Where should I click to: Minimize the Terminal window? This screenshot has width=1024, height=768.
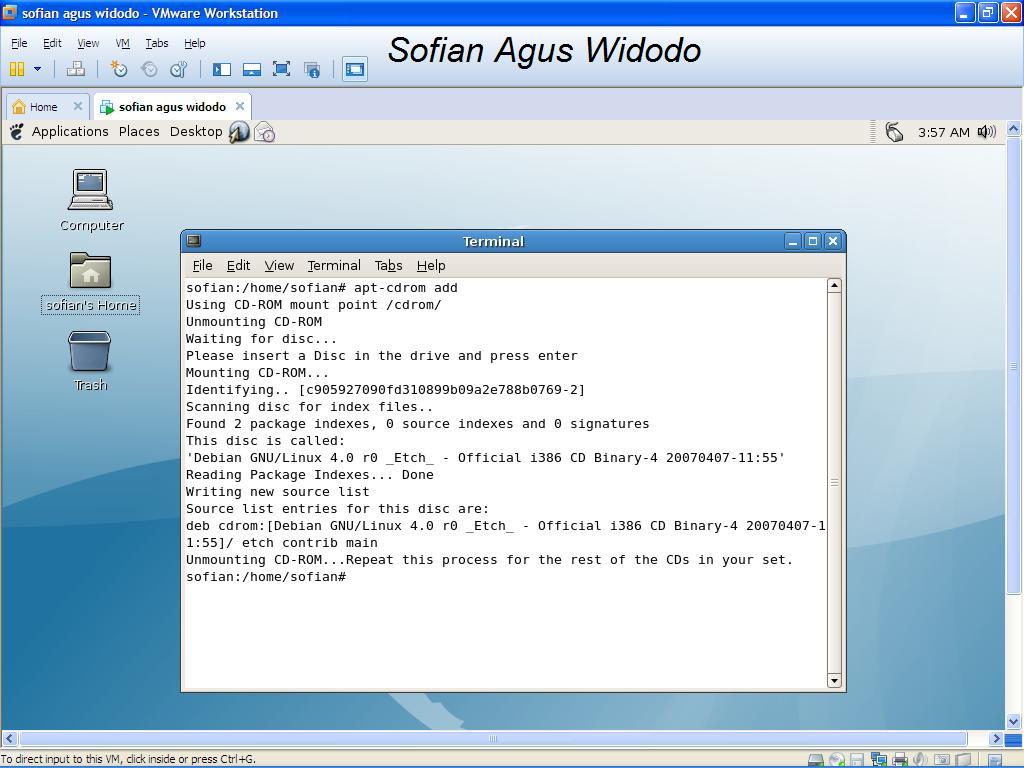click(793, 242)
